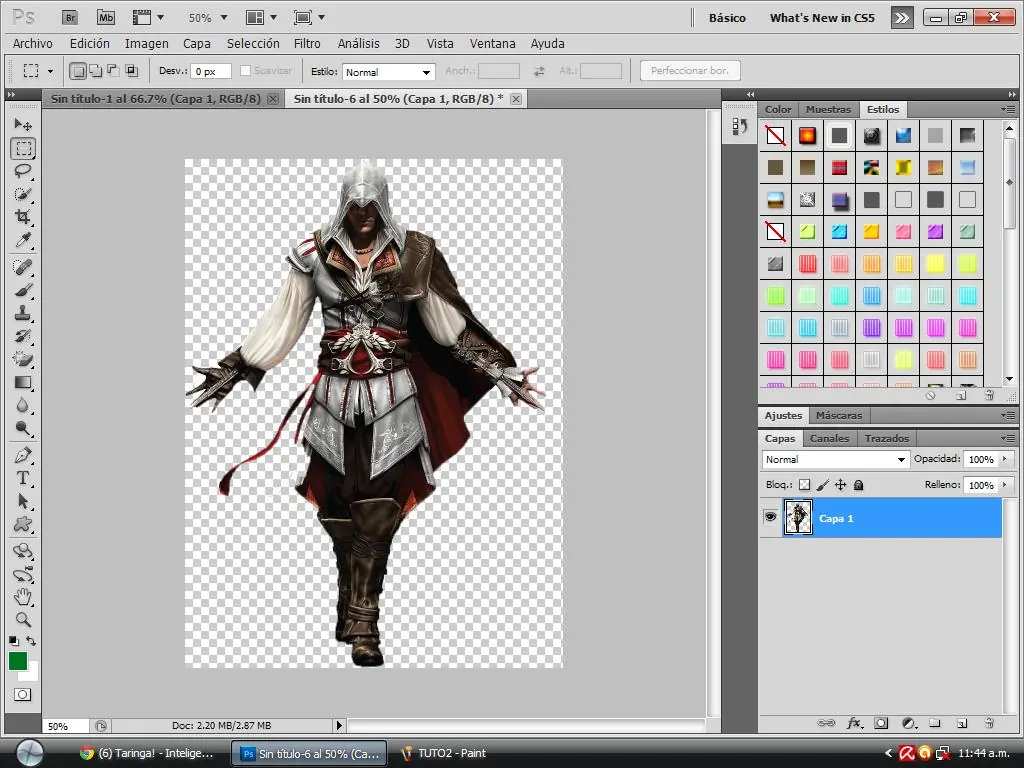The image size is (1025, 769).
Task: Select the Clone Stamp tool
Action: pos(23,313)
